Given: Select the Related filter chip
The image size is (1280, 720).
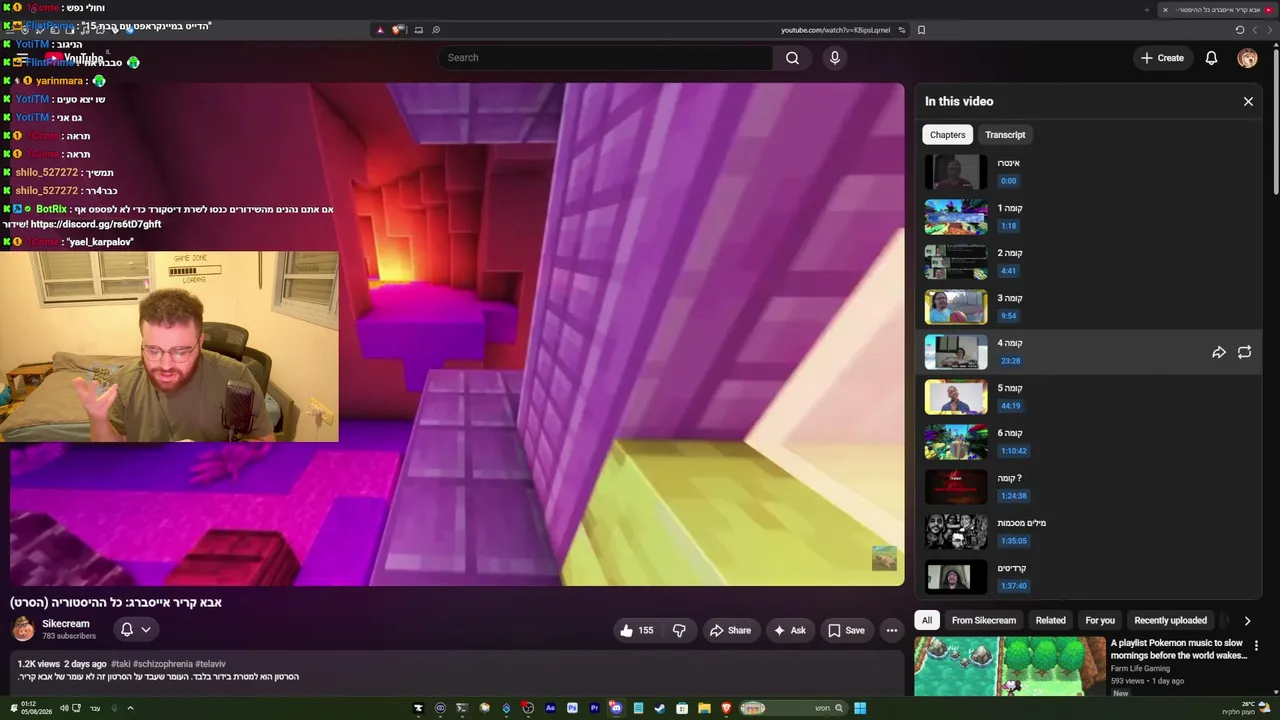Looking at the screenshot, I should 1050,620.
